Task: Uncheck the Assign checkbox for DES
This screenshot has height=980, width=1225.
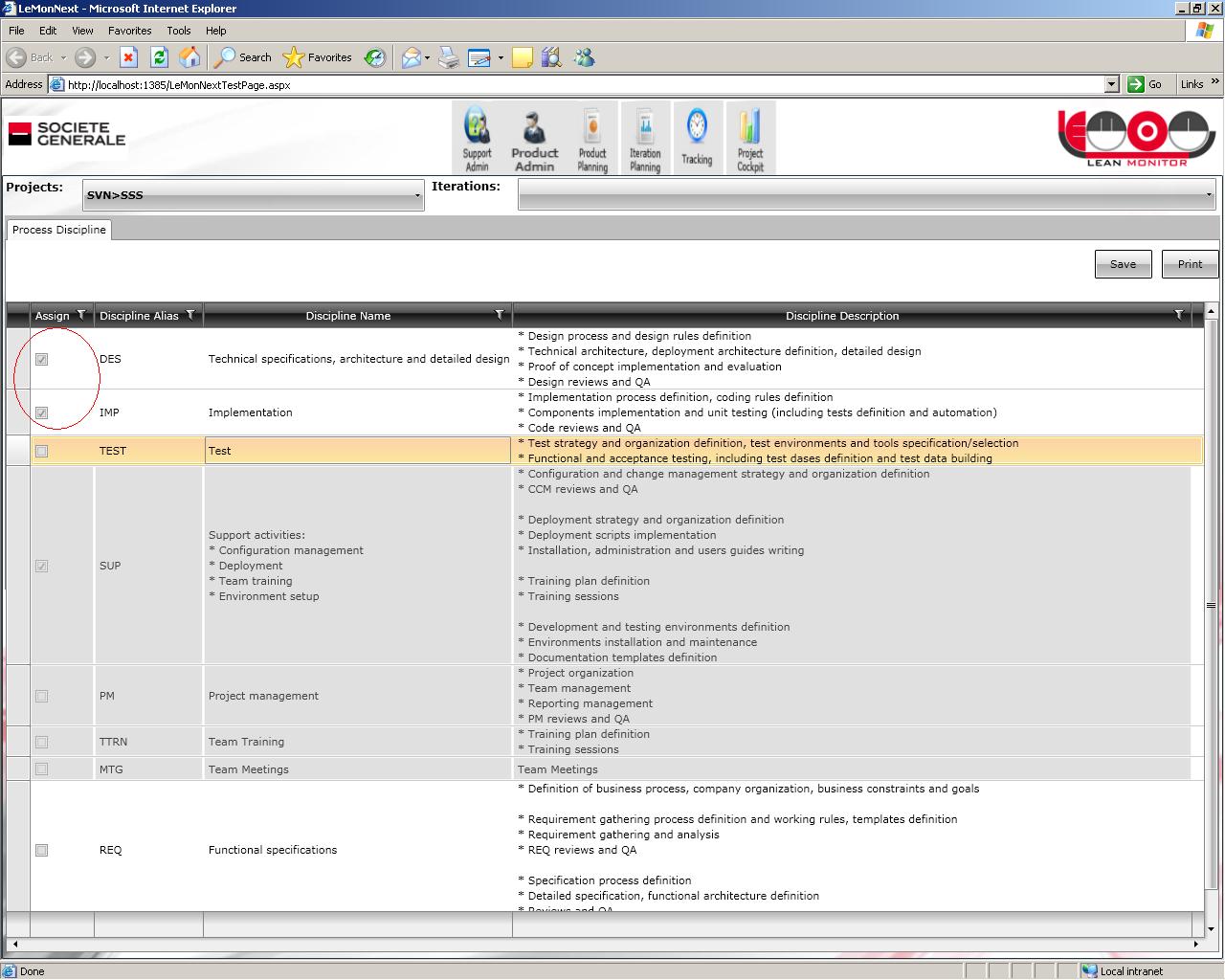Action: pos(41,359)
